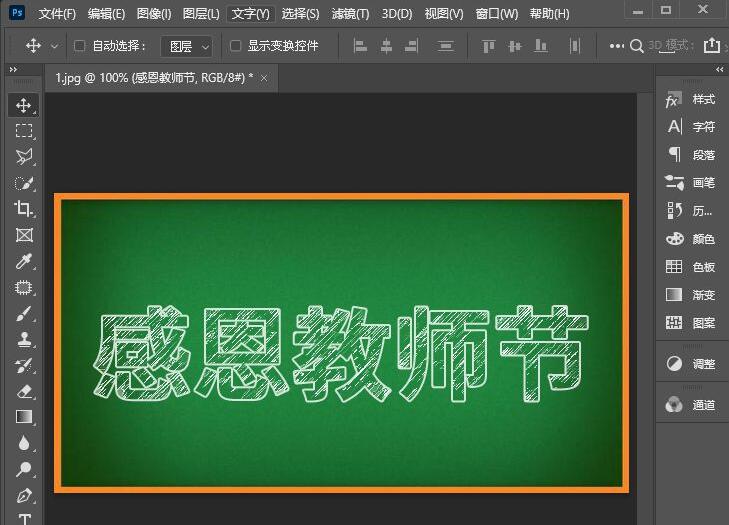The height and width of the screenshot is (525, 729).
Task: Open the 历... history panel
Action: (690, 211)
